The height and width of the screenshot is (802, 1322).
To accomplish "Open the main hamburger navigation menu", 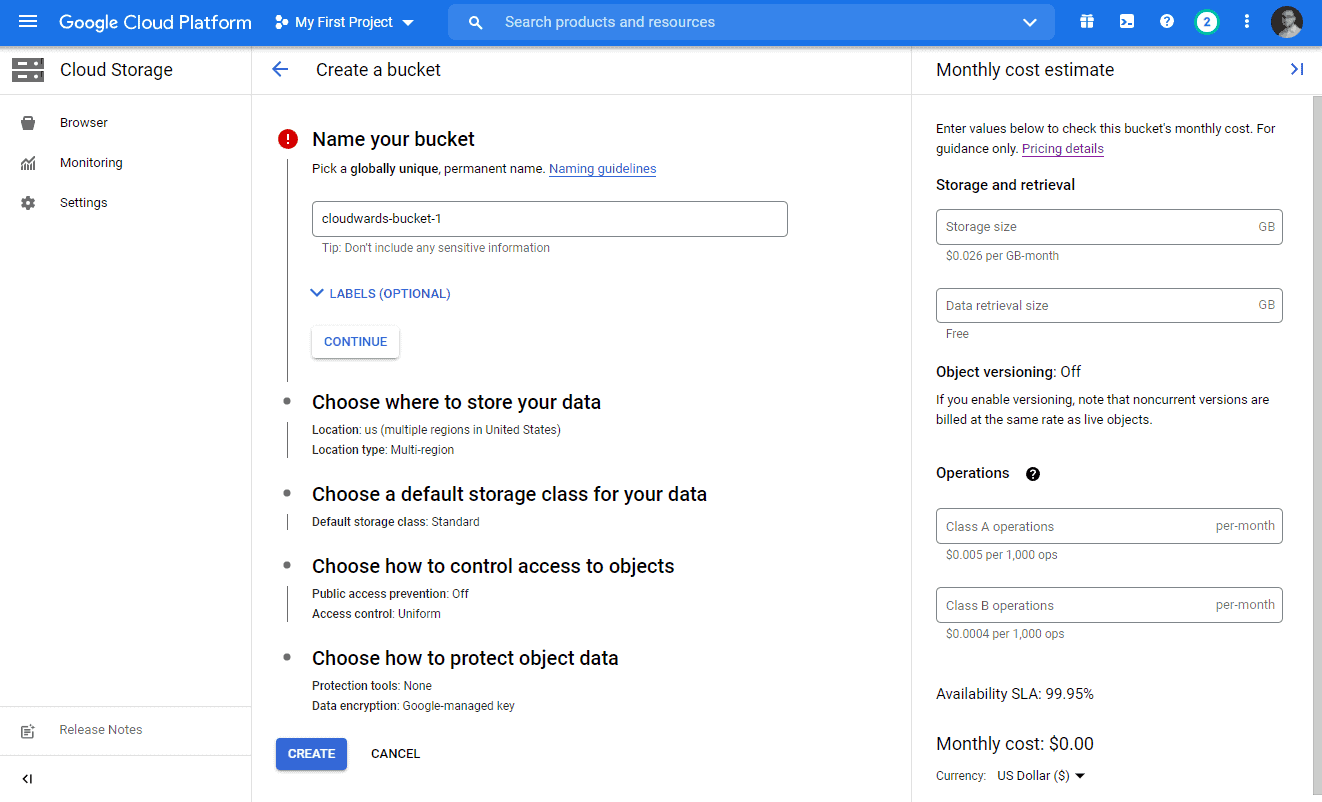I will click(x=28, y=22).
